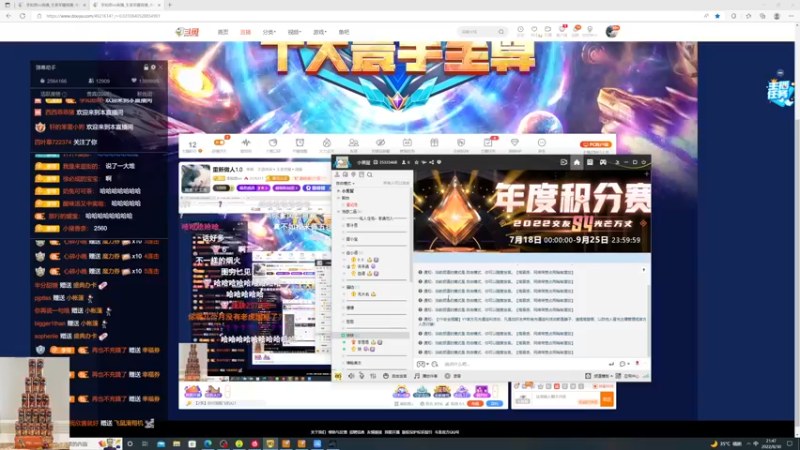Click the home icon in YY window title bar
The width and height of the screenshot is (800, 450).
(577, 162)
